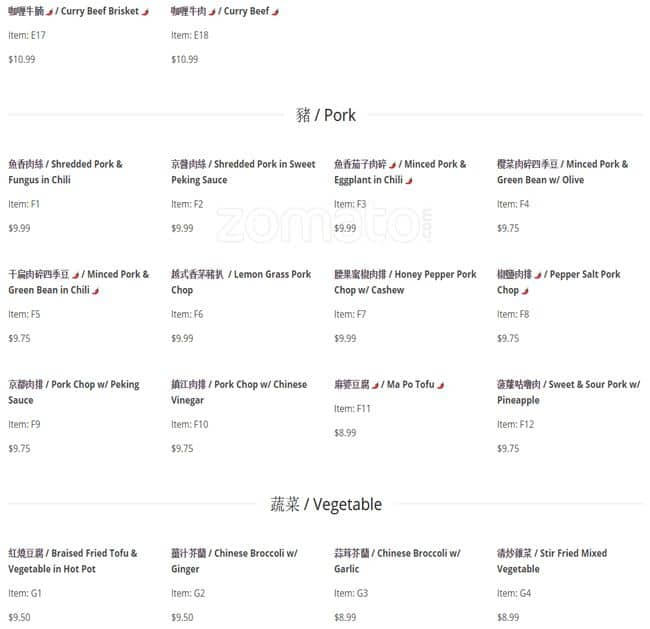650x629 pixels.
Task: Click chili icon after Green Bean in Chili text
Action: tap(96, 291)
